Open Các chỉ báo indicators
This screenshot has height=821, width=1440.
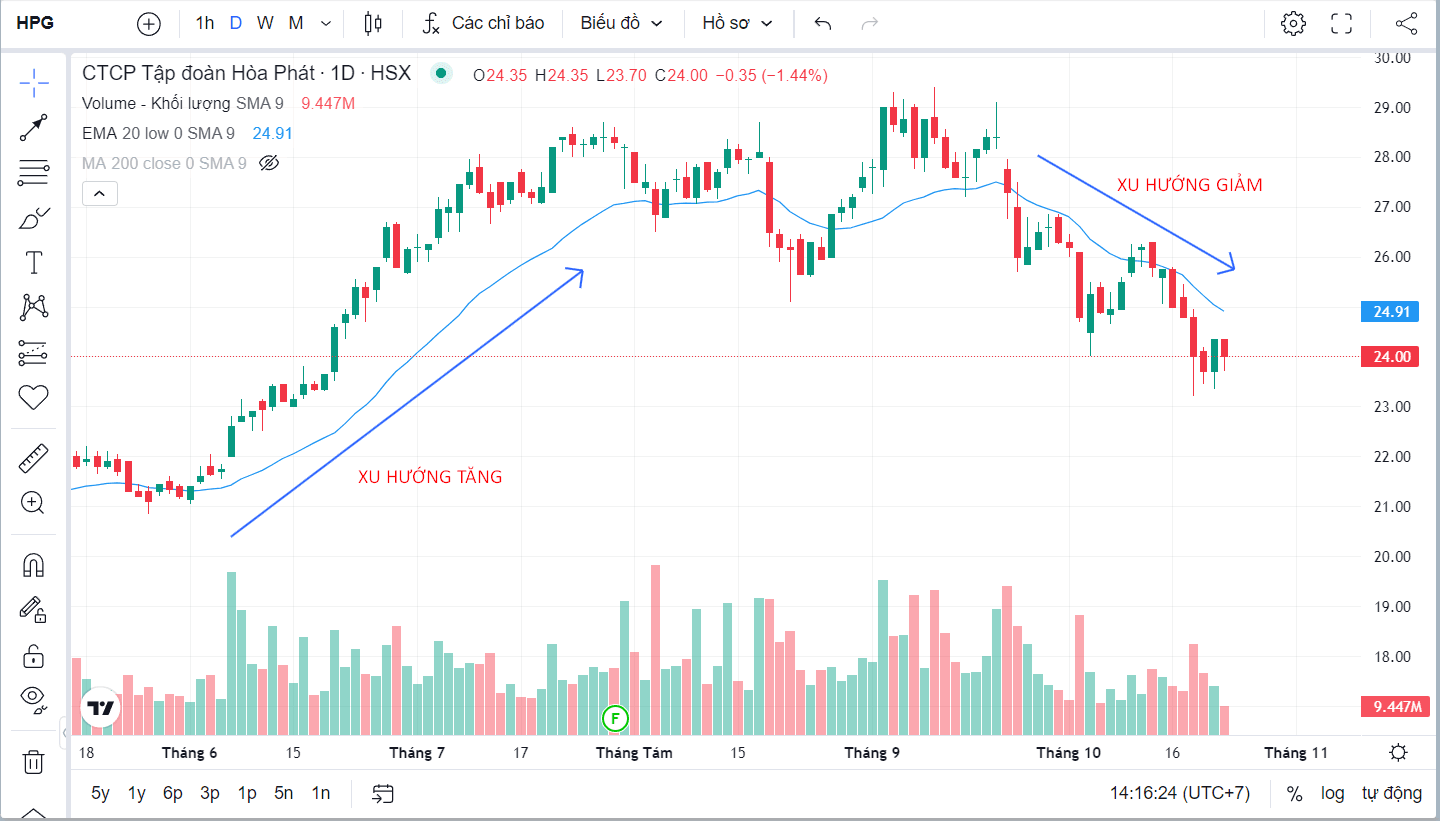pos(483,23)
